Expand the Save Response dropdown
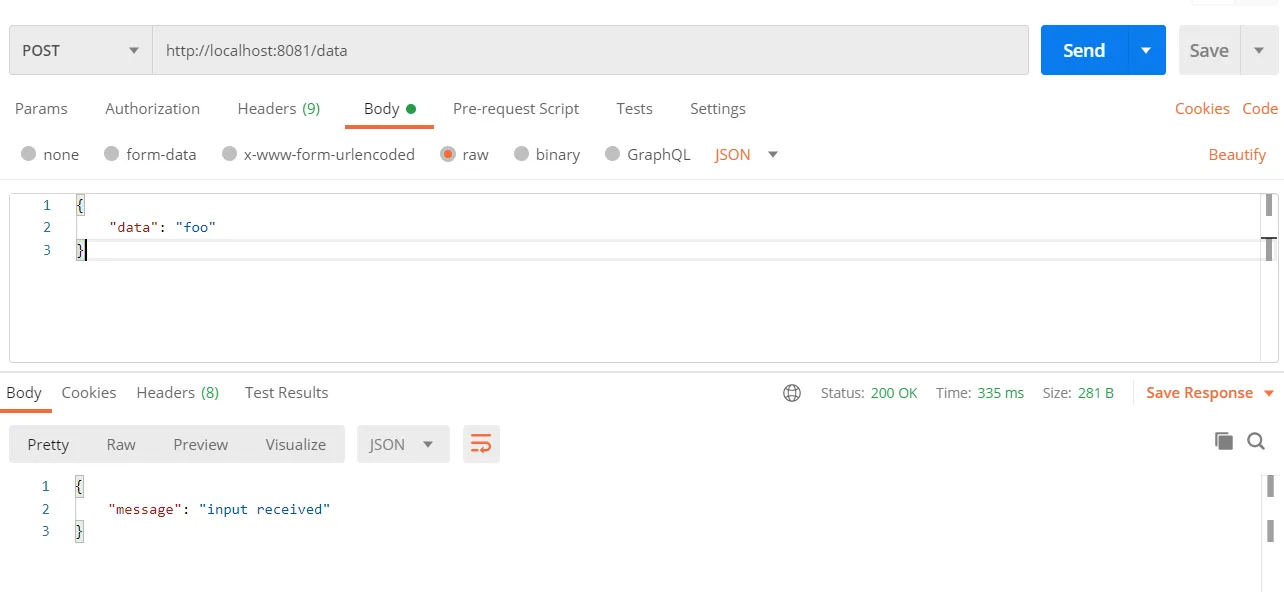The width and height of the screenshot is (1284, 592). click(1210, 393)
